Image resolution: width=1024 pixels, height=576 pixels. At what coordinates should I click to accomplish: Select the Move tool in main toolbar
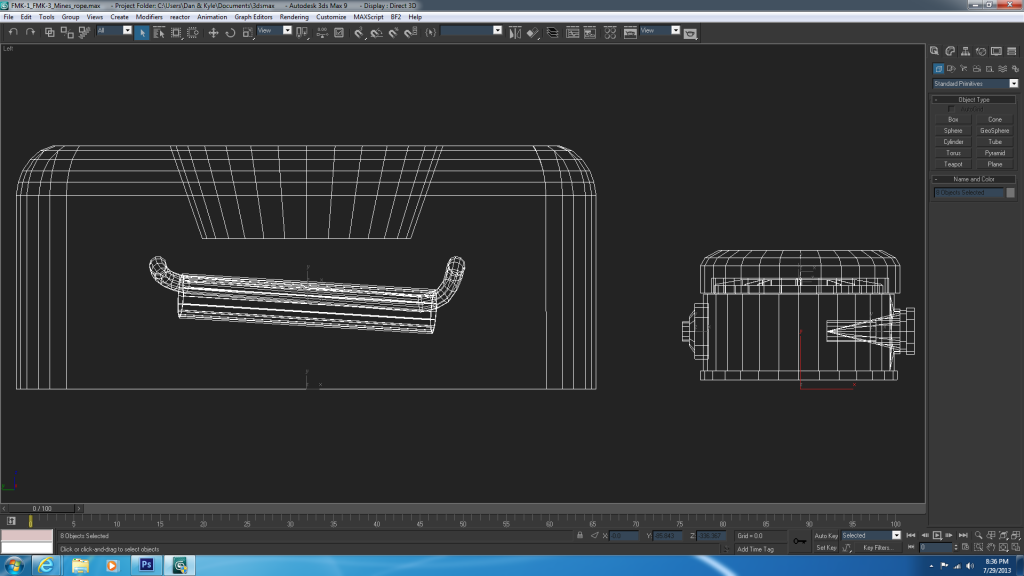[x=212, y=32]
